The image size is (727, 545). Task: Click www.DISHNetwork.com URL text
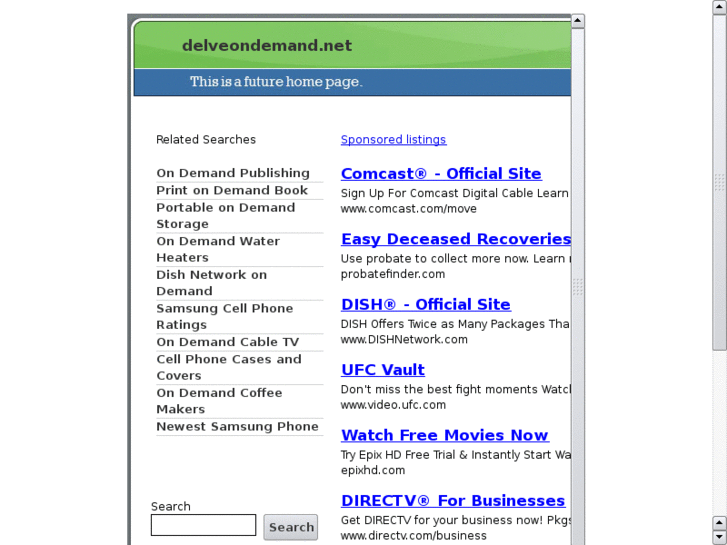coord(404,340)
